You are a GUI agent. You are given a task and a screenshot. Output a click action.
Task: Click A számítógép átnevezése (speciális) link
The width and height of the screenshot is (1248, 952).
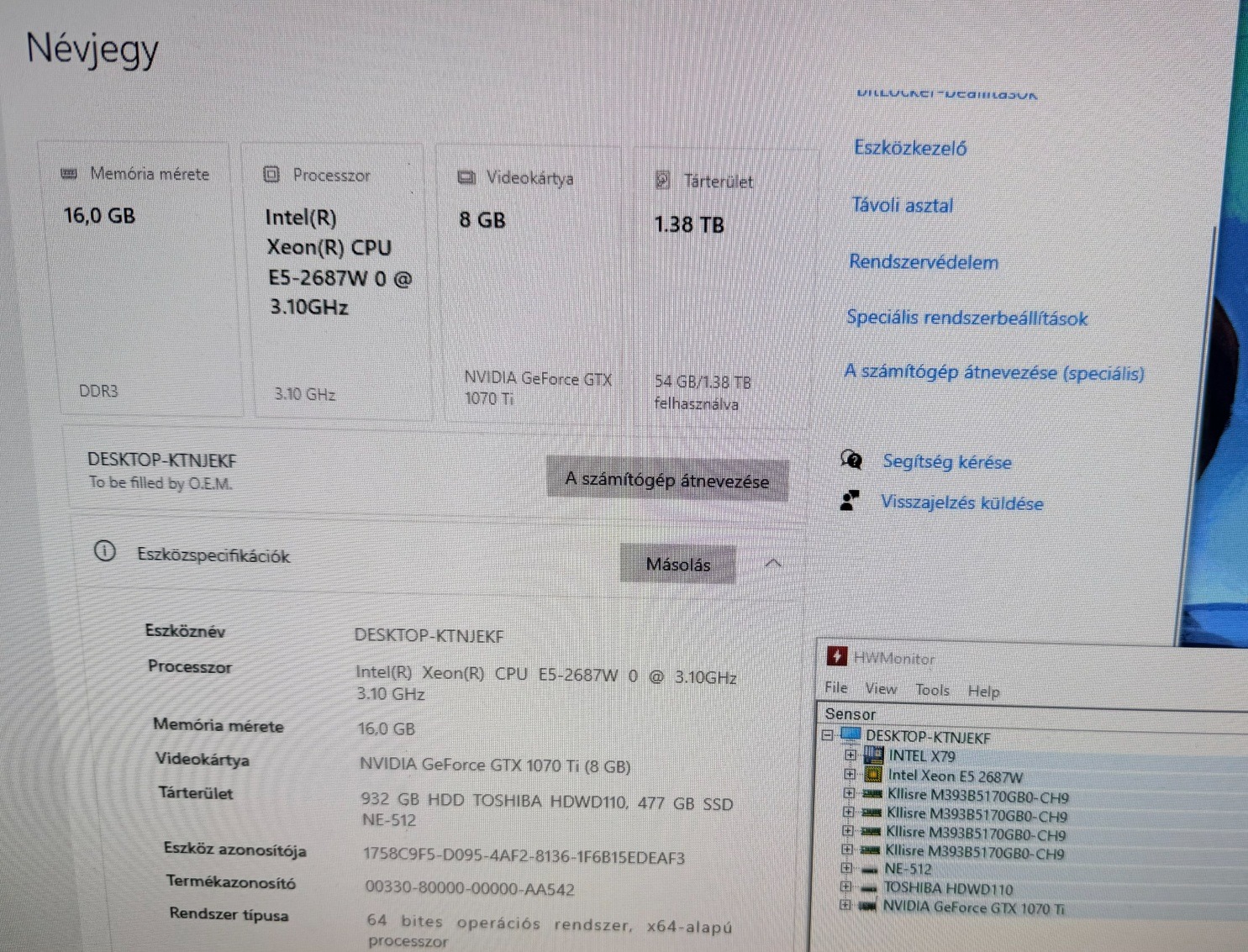(994, 372)
